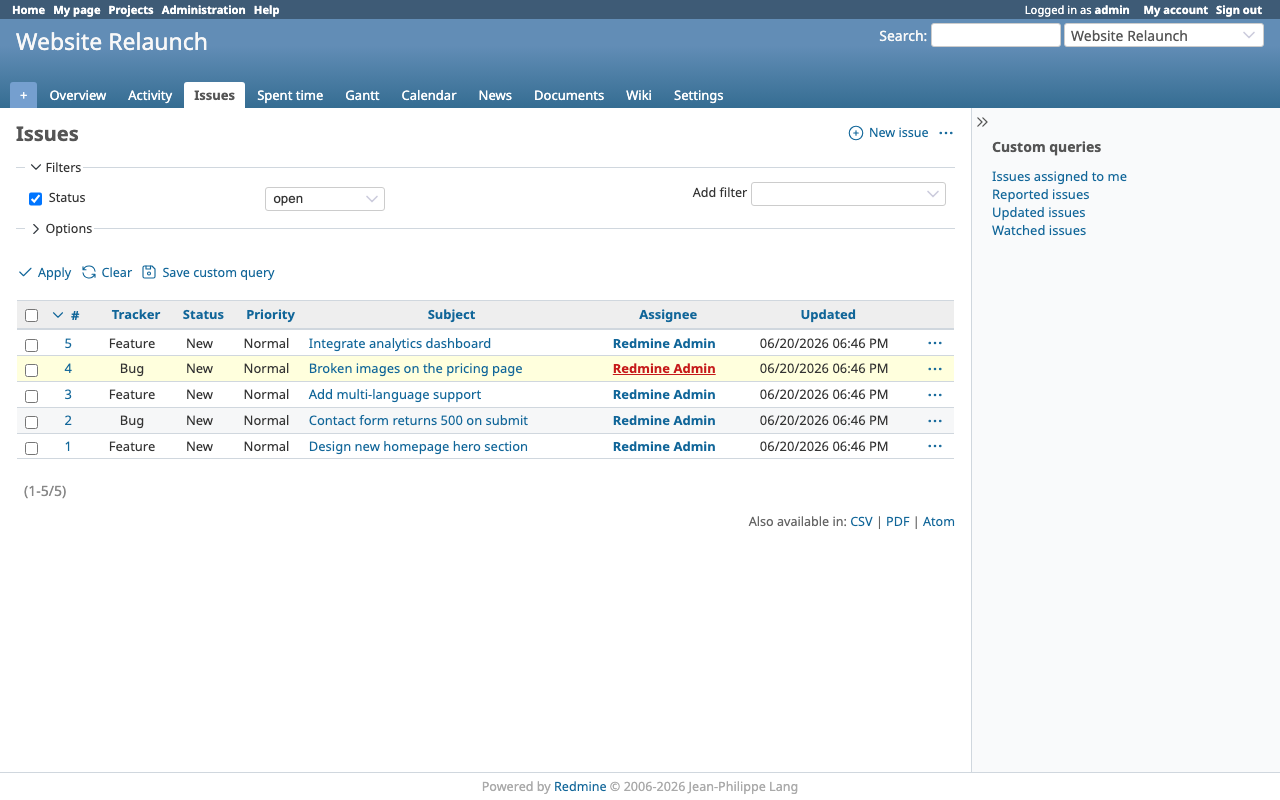Open the Spent time tab
1280x800 pixels.
tap(290, 95)
